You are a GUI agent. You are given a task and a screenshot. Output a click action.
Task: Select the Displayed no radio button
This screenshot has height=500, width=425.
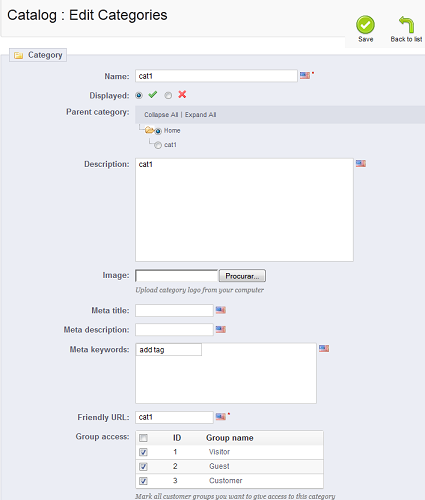pyautogui.click(x=168, y=96)
